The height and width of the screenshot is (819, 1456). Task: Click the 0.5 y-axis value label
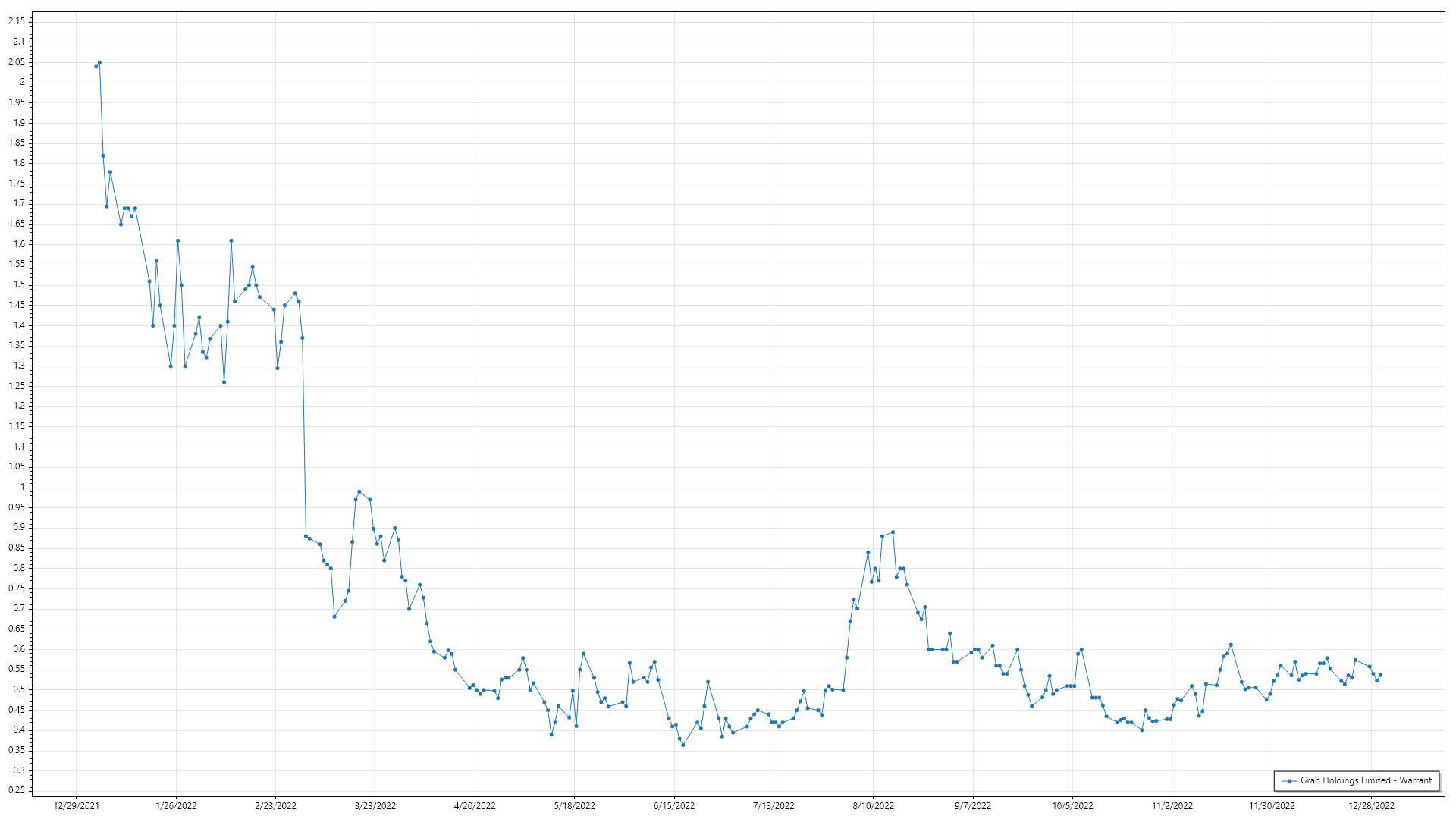(x=18, y=689)
